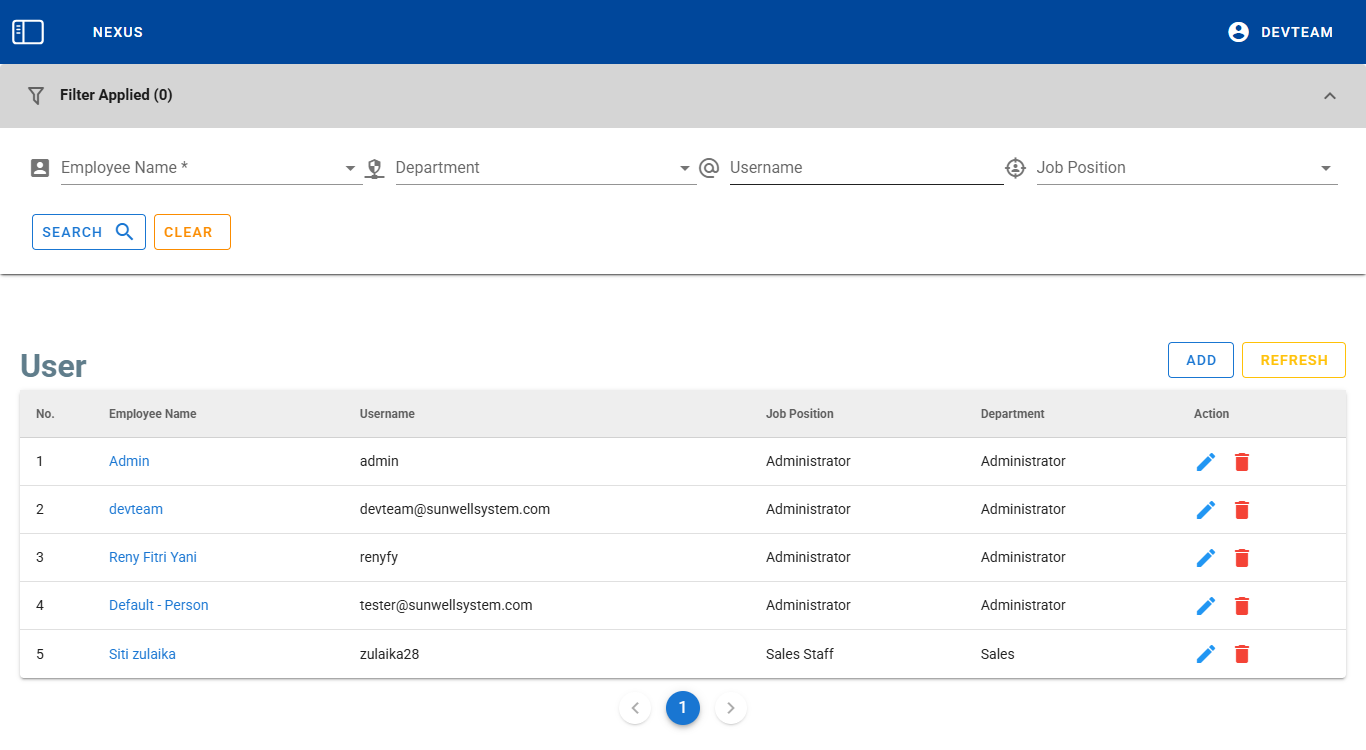Delete the devteam user via trash icon

(1242, 510)
